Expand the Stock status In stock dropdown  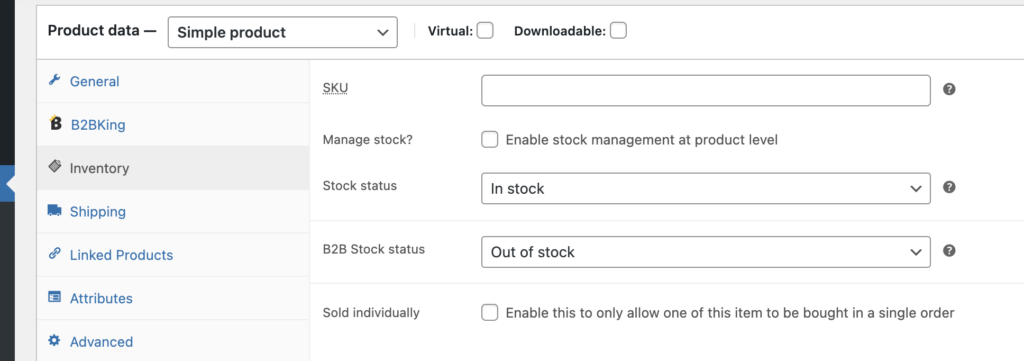tap(706, 188)
